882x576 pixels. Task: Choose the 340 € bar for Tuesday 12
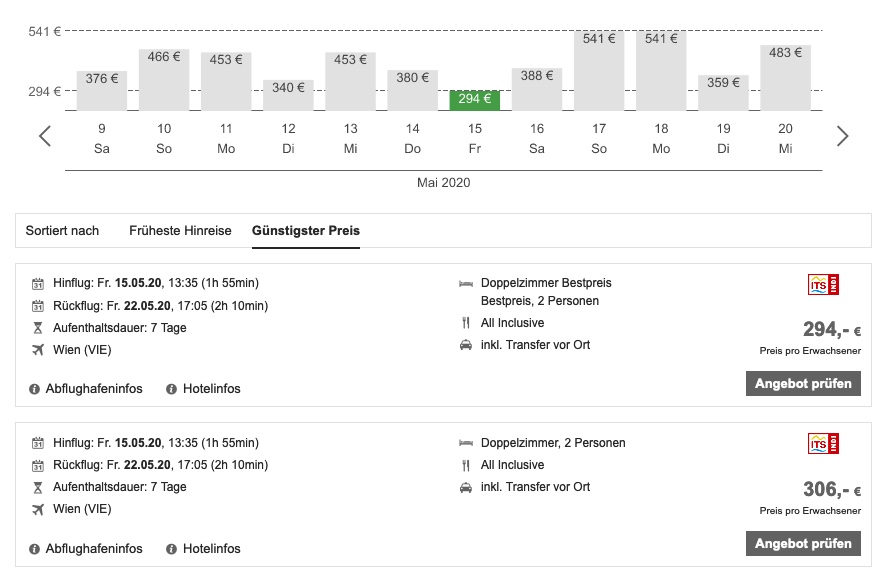point(288,95)
